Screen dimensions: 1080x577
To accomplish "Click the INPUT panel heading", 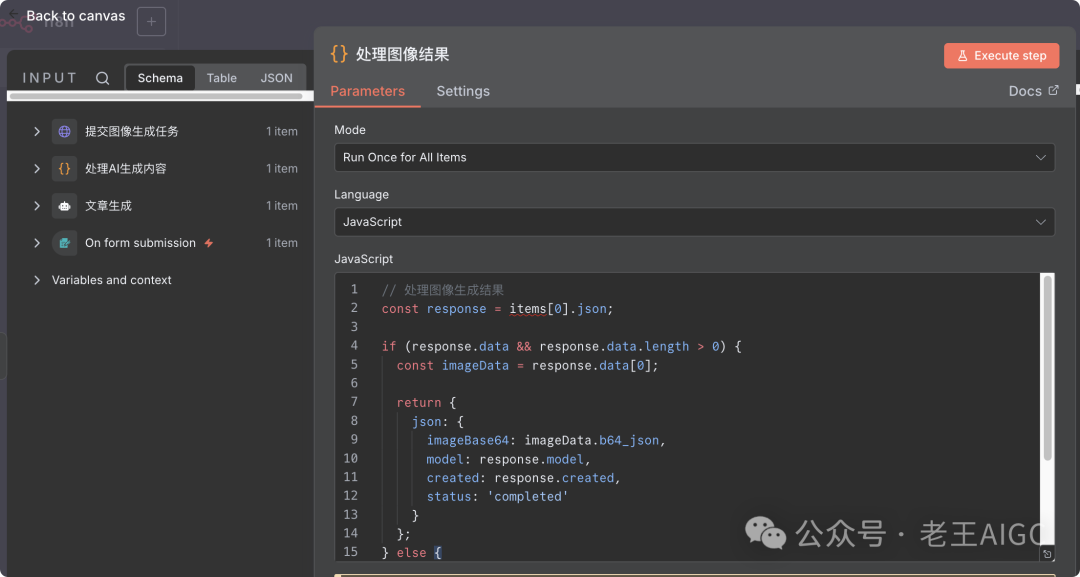I will click(50, 78).
